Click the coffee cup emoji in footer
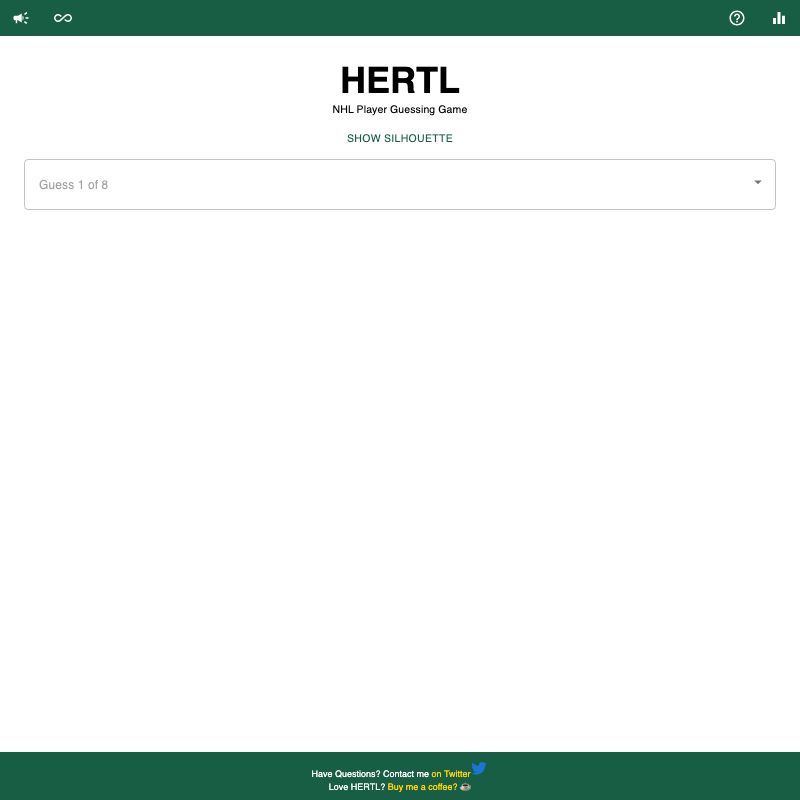This screenshot has width=800, height=800. (x=465, y=787)
